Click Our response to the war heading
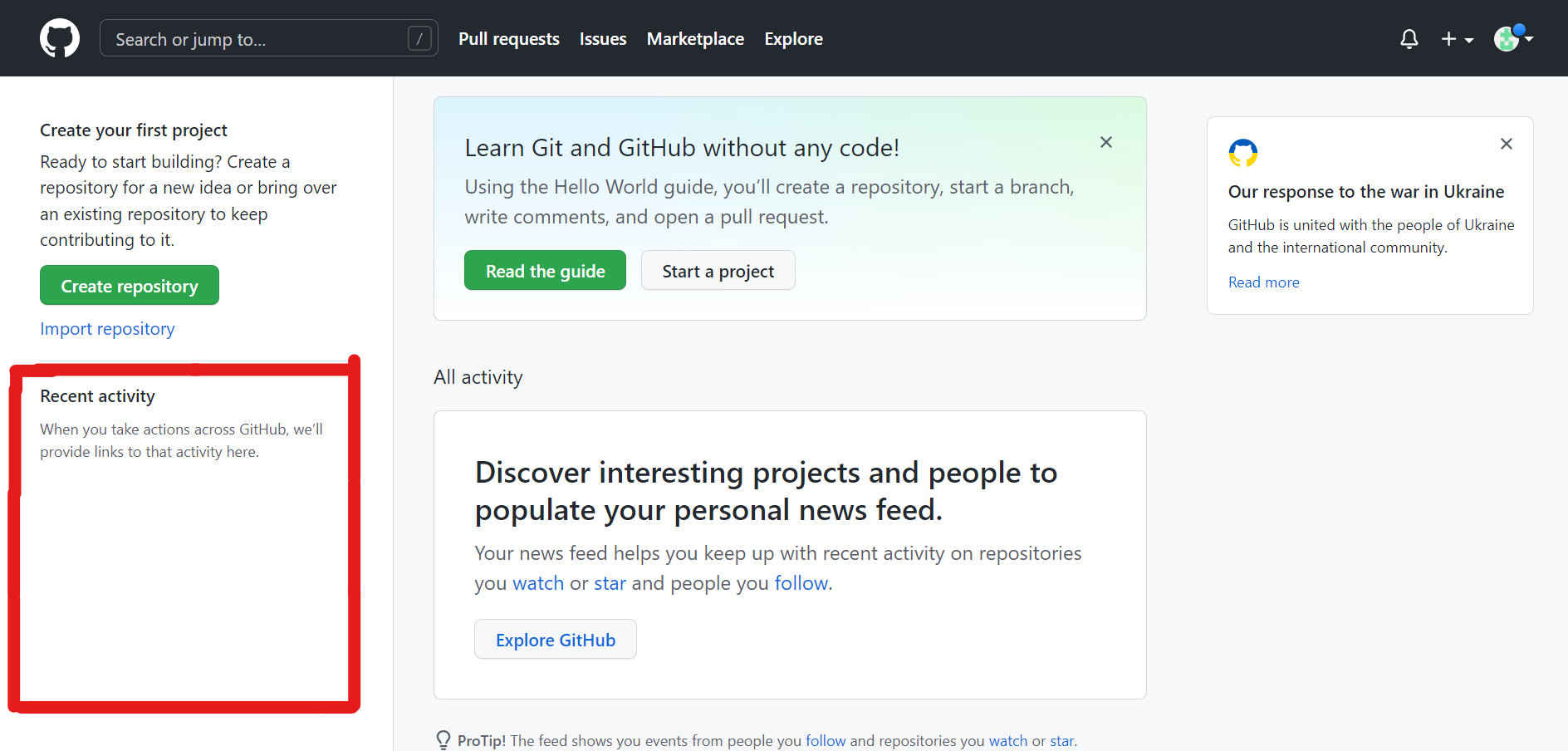Viewport: 1568px width, 751px height. click(x=1366, y=192)
